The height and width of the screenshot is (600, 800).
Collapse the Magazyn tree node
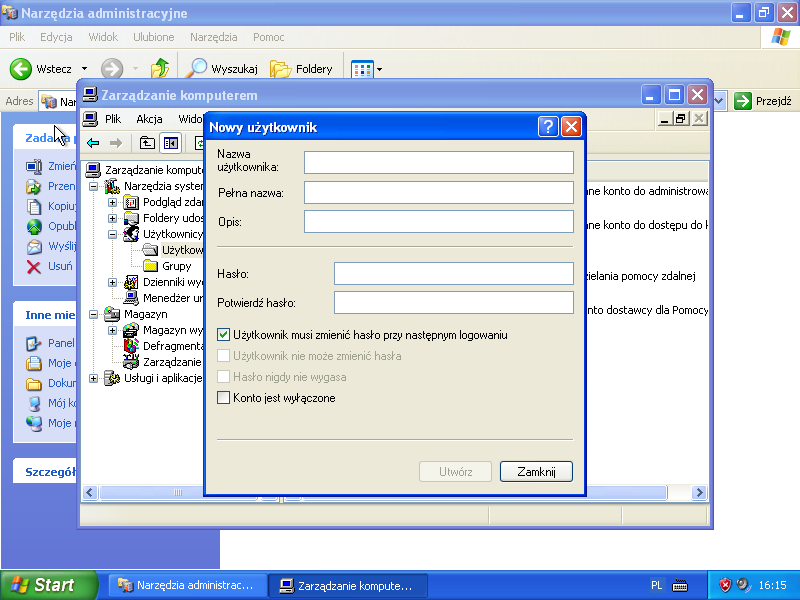94,314
